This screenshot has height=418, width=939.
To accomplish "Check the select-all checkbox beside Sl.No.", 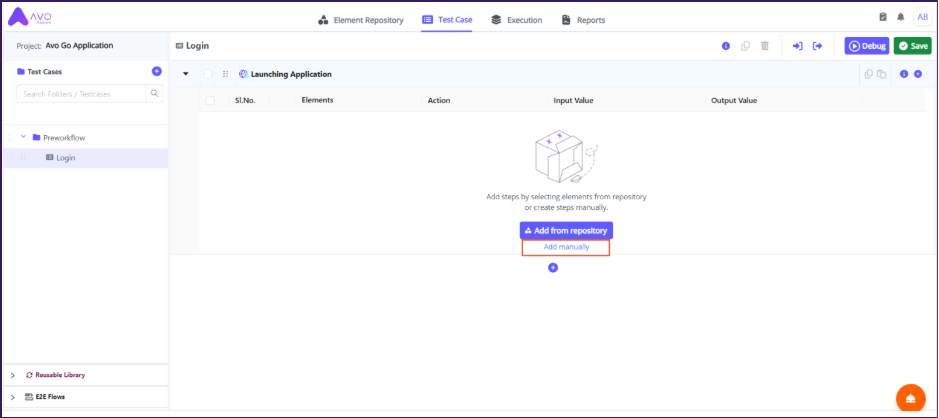I will pos(210,100).
